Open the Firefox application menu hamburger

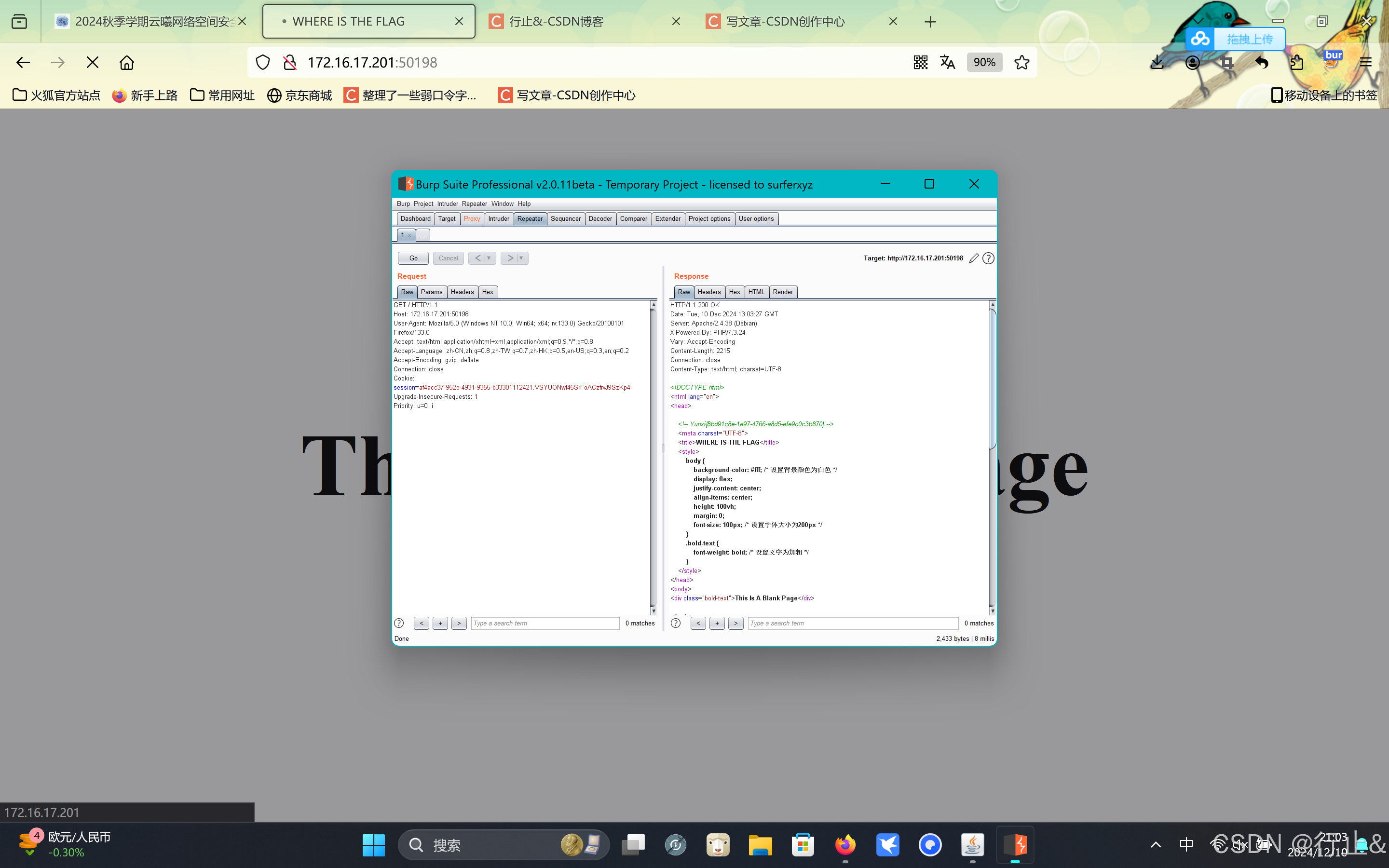[1365, 63]
